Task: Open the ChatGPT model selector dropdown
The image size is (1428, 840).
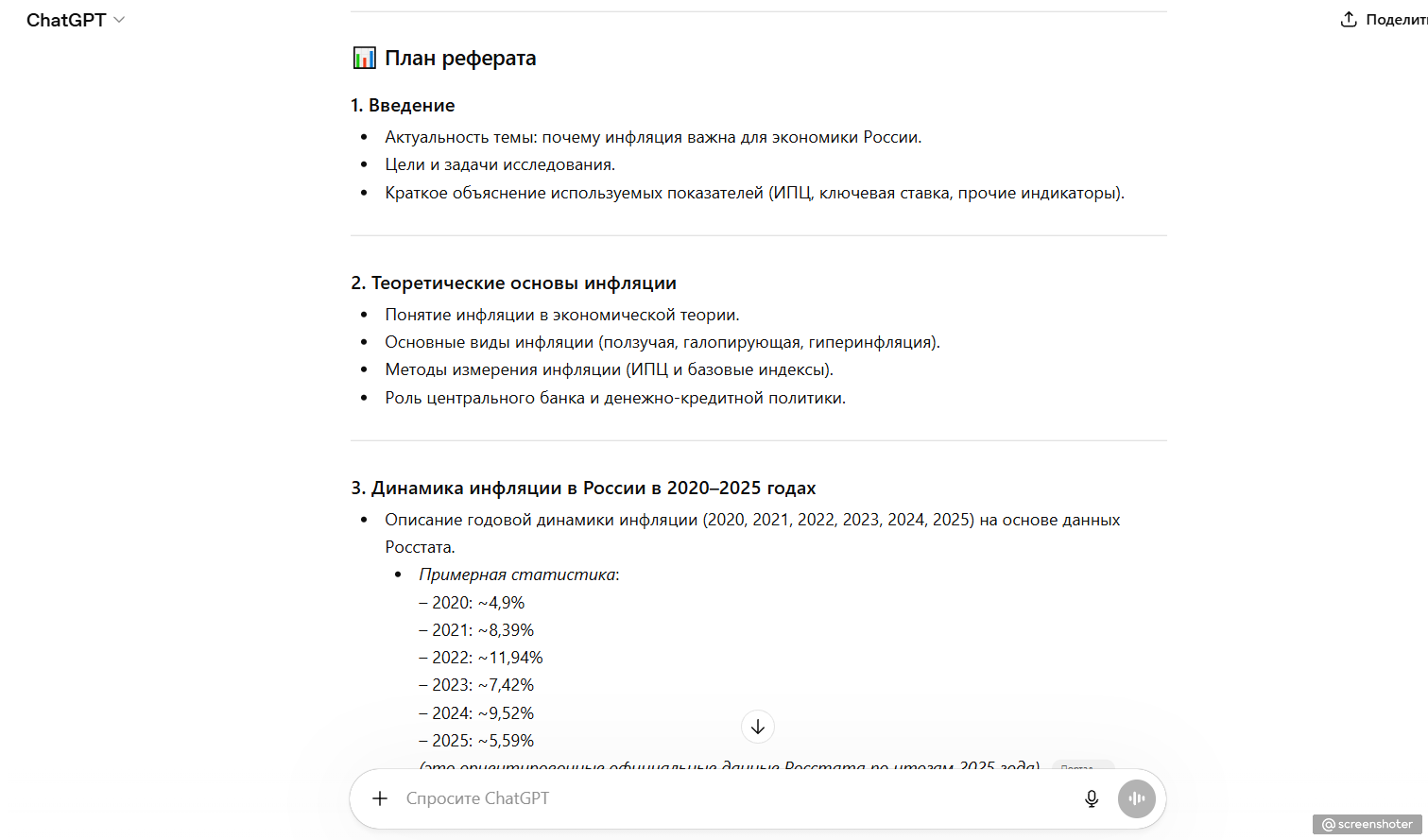Action: tap(76, 19)
